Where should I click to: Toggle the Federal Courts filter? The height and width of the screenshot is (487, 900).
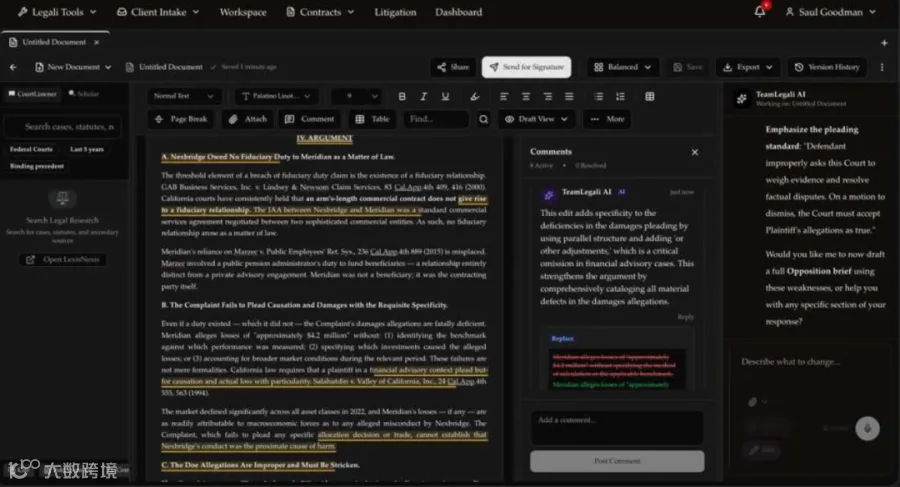tap(31, 149)
